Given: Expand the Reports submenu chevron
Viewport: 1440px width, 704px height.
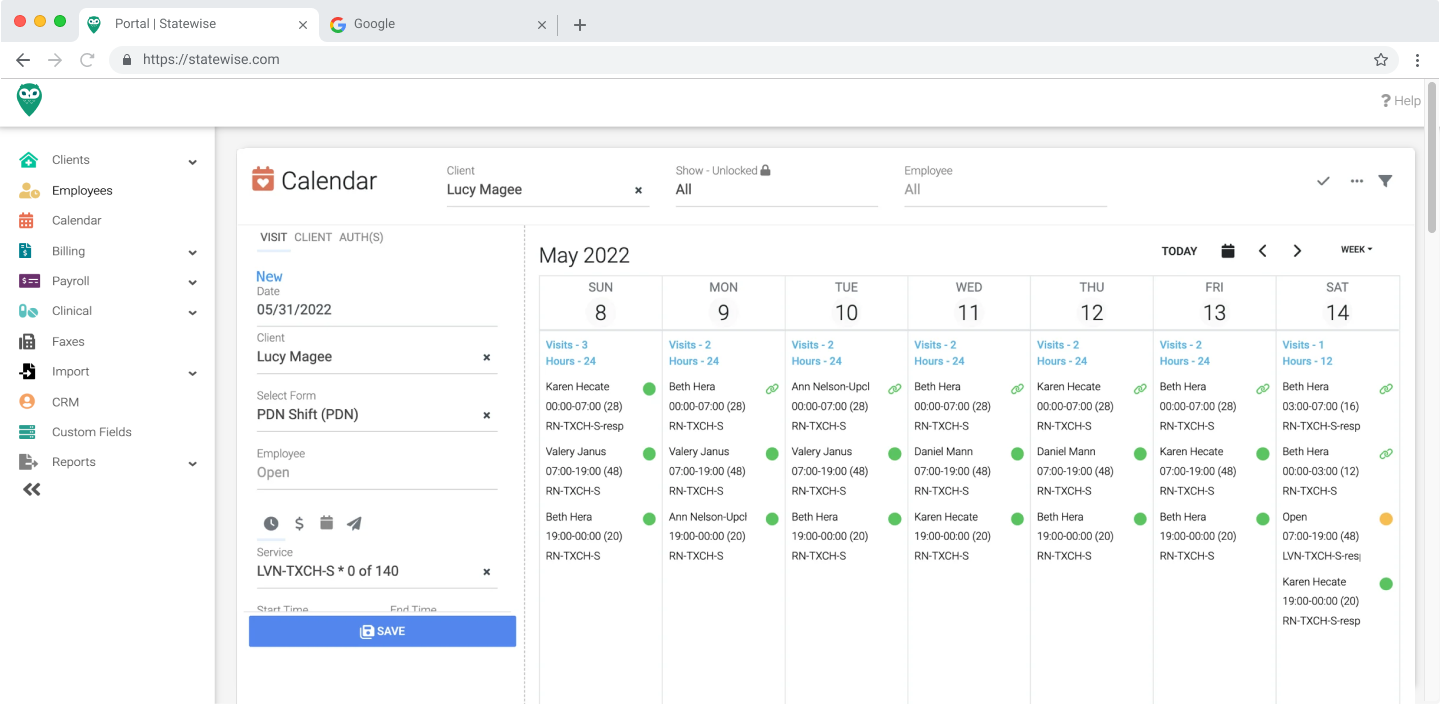Looking at the screenshot, I should pos(192,463).
